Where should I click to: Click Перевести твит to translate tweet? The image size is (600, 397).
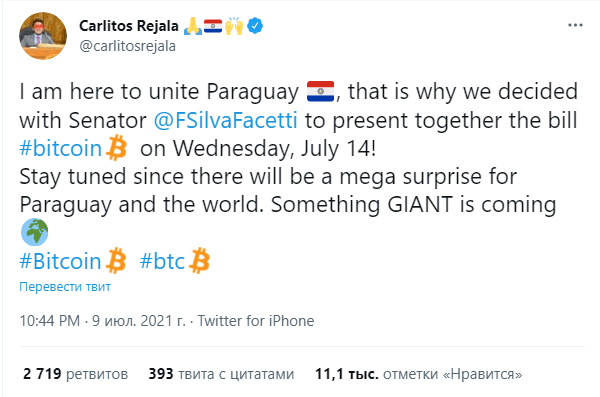[65, 287]
